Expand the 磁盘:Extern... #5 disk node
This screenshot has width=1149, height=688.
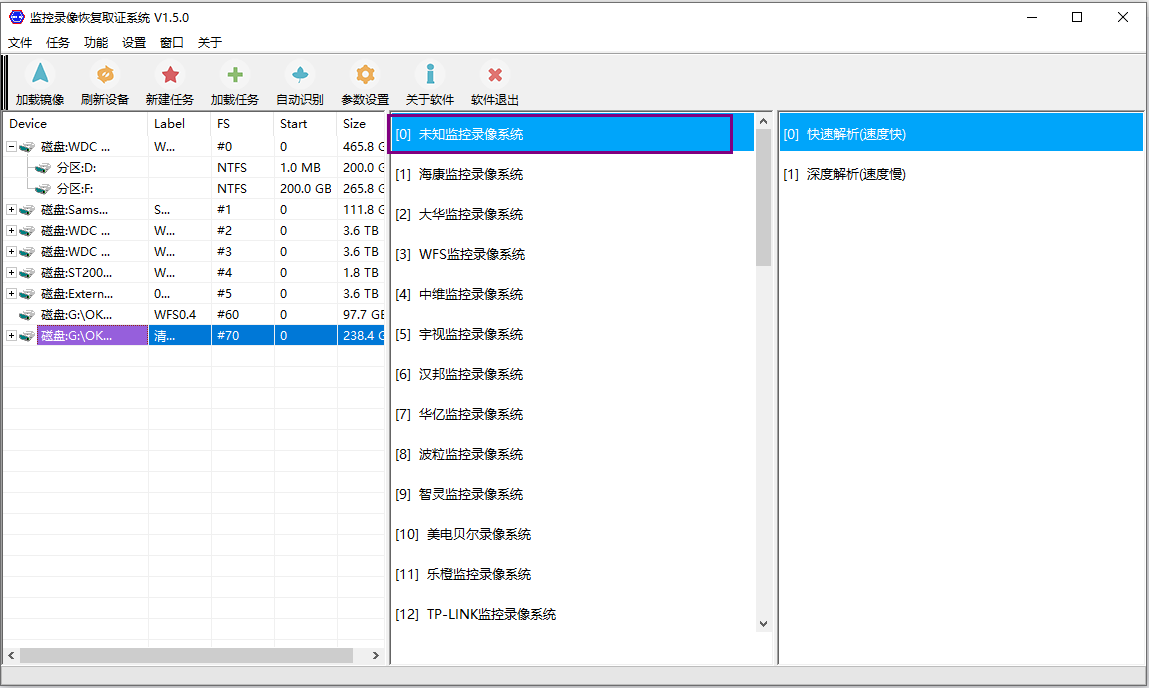tap(11, 294)
